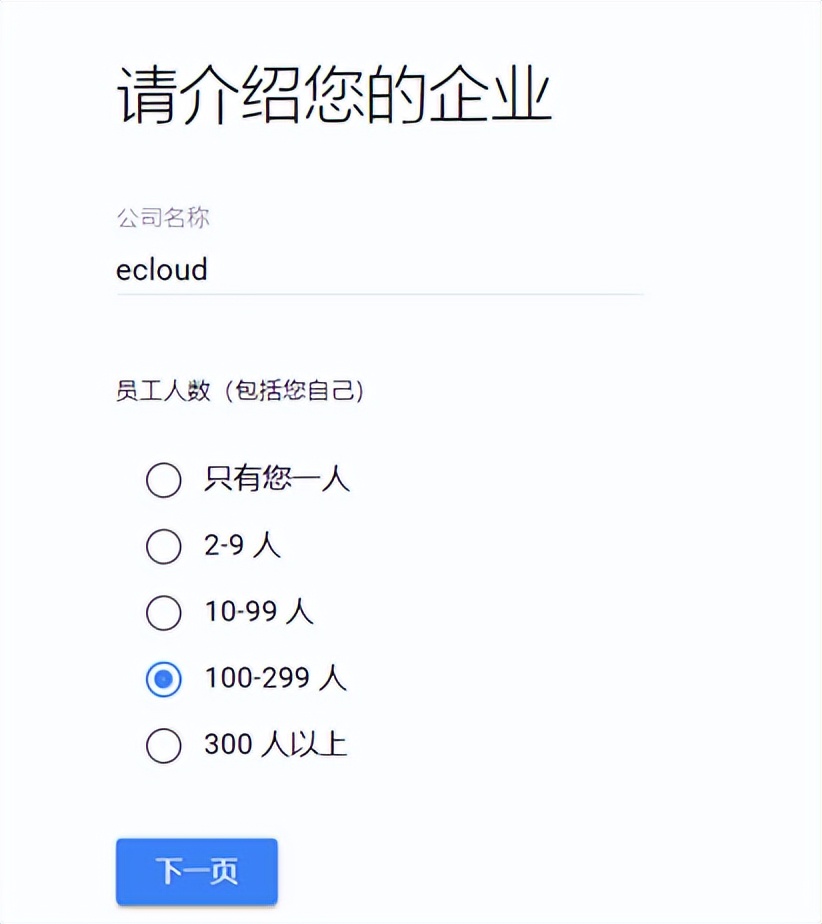Click the empty circle beside 300 人以上

click(164, 746)
